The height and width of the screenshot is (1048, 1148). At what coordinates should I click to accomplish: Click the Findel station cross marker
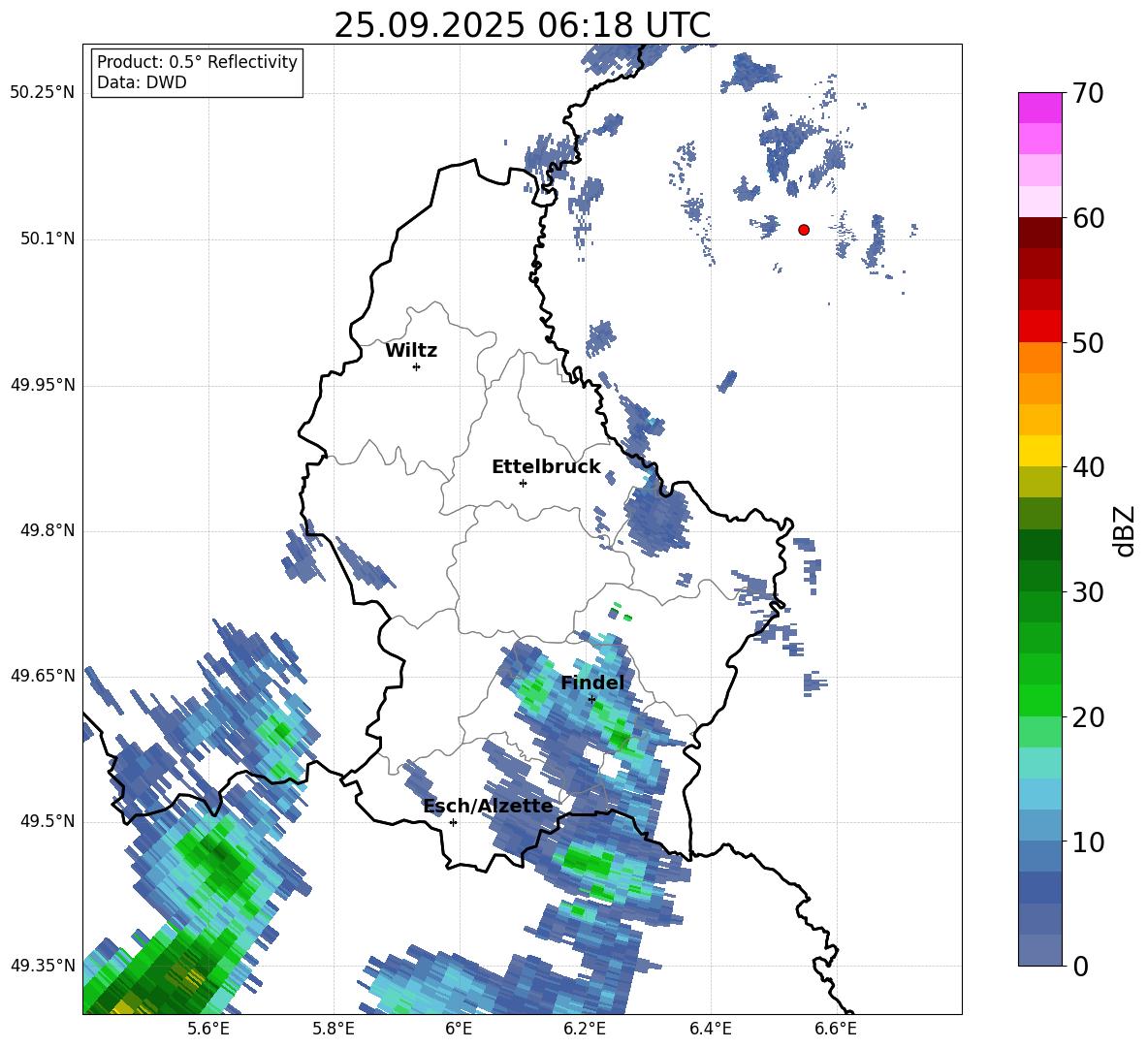591,700
